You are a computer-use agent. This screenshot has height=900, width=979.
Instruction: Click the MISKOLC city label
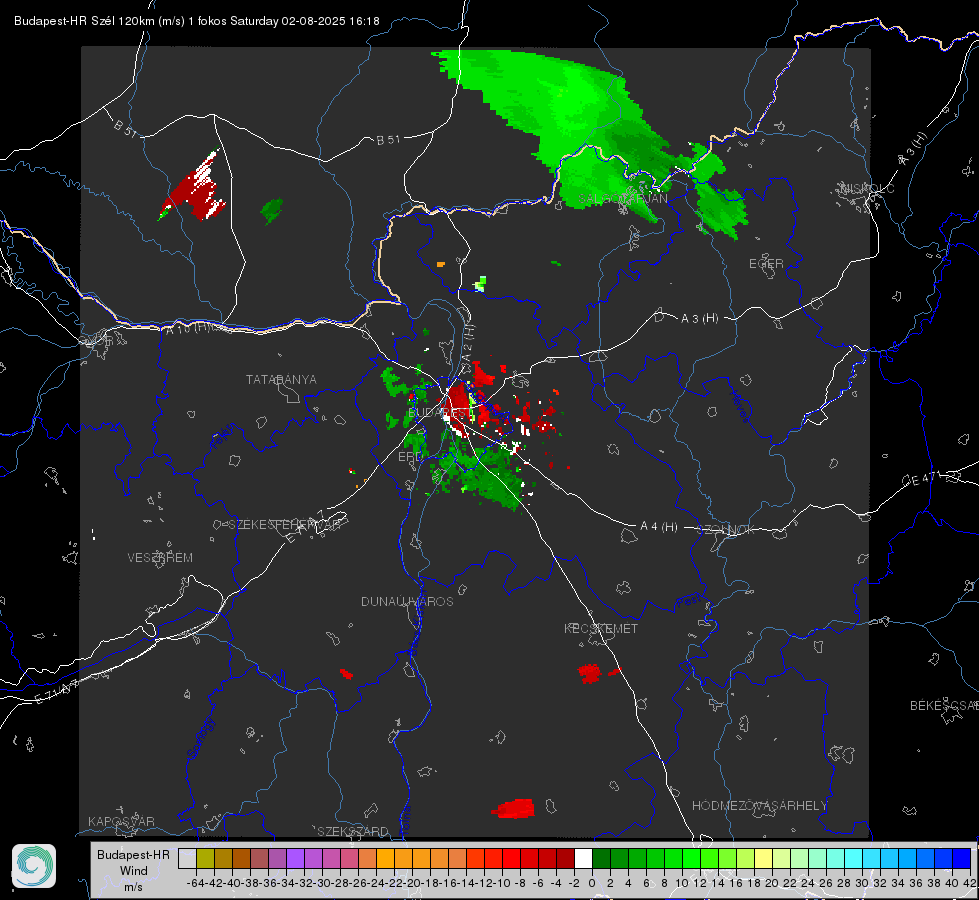tap(867, 188)
